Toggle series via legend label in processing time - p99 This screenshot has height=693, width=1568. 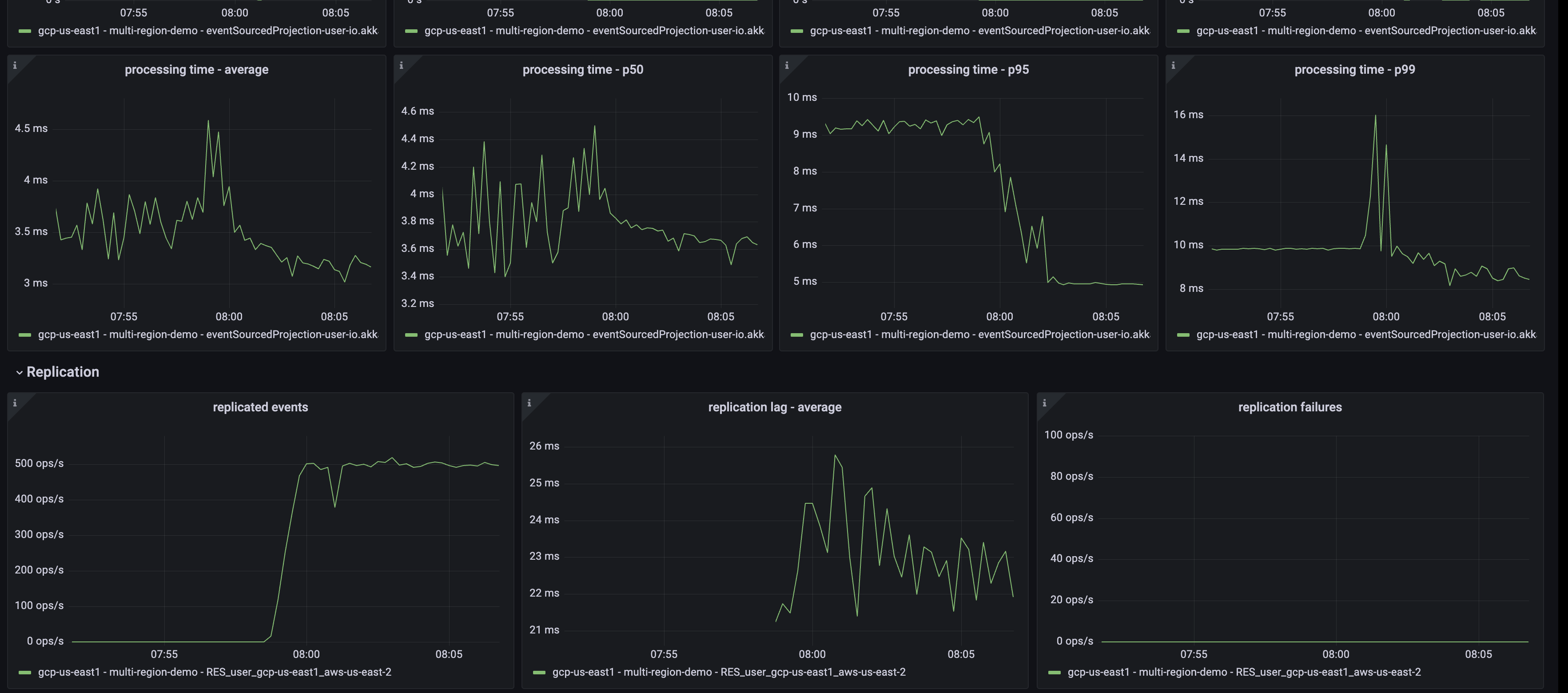click(x=1366, y=335)
